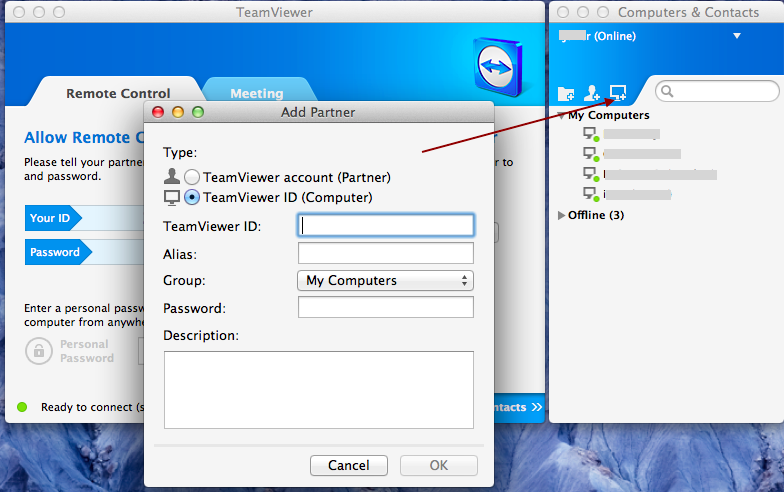This screenshot has height=492, width=784.
Task: Click the Offline (3) label text
Action: coord(596,216)
